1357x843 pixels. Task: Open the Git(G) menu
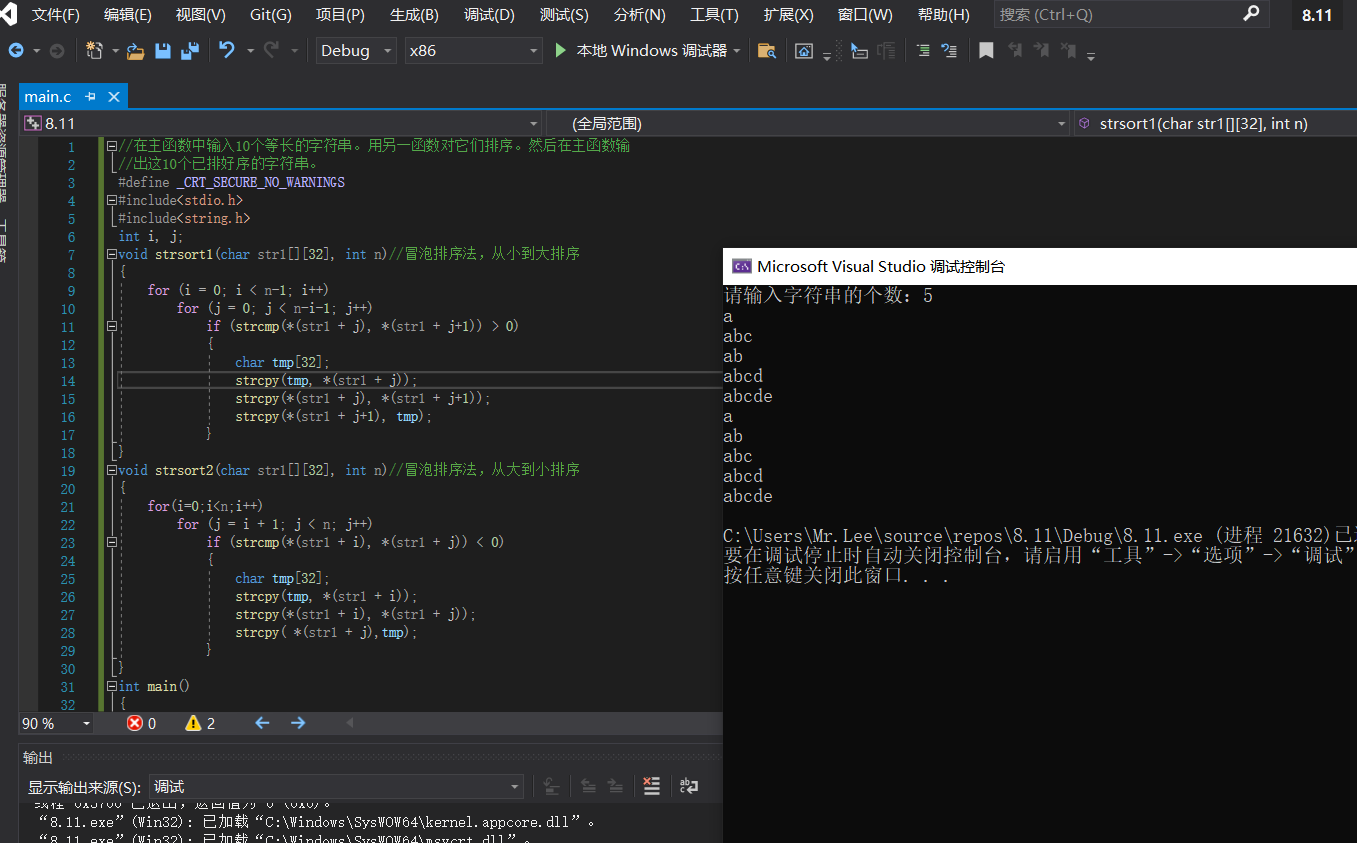tap(270, 15)
